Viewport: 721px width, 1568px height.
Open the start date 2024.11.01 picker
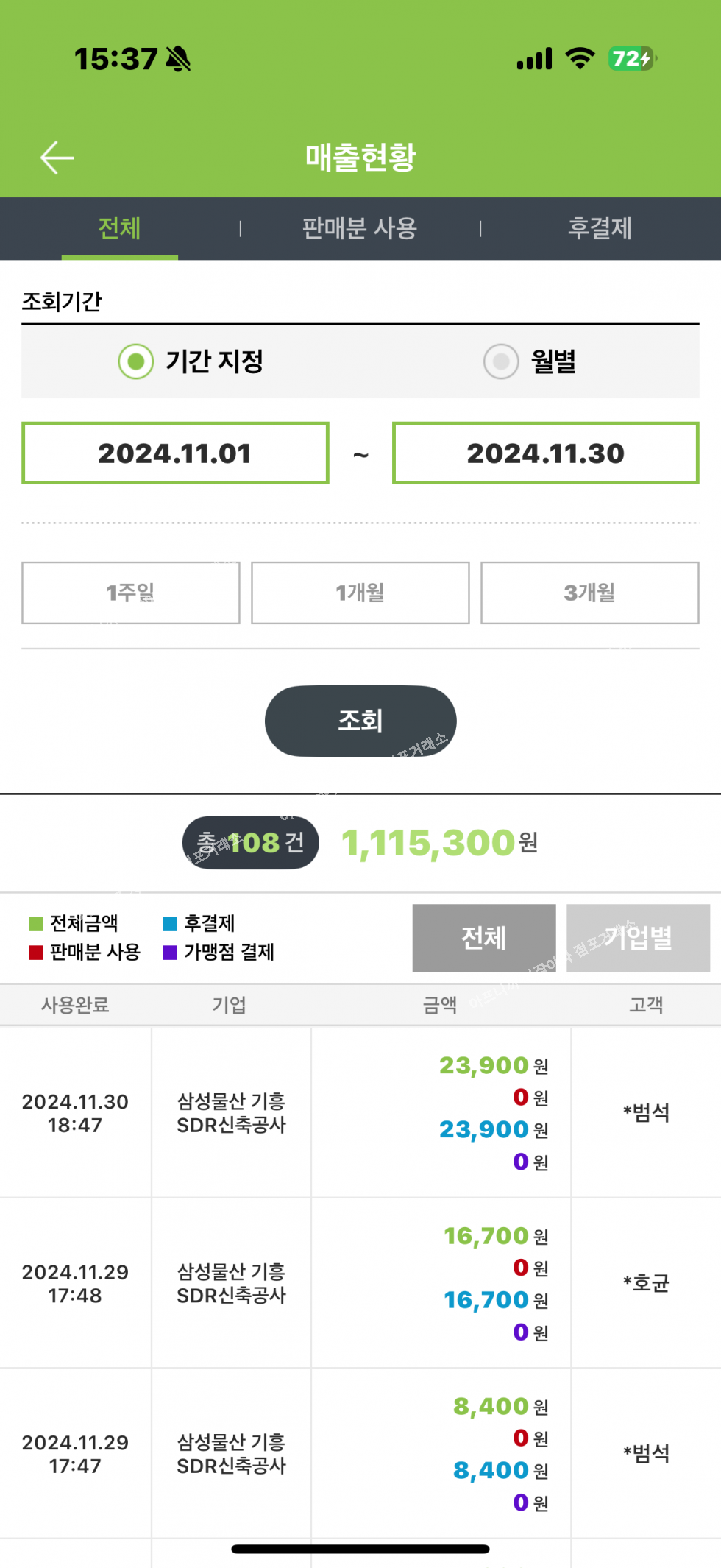(x=175, y=453)
